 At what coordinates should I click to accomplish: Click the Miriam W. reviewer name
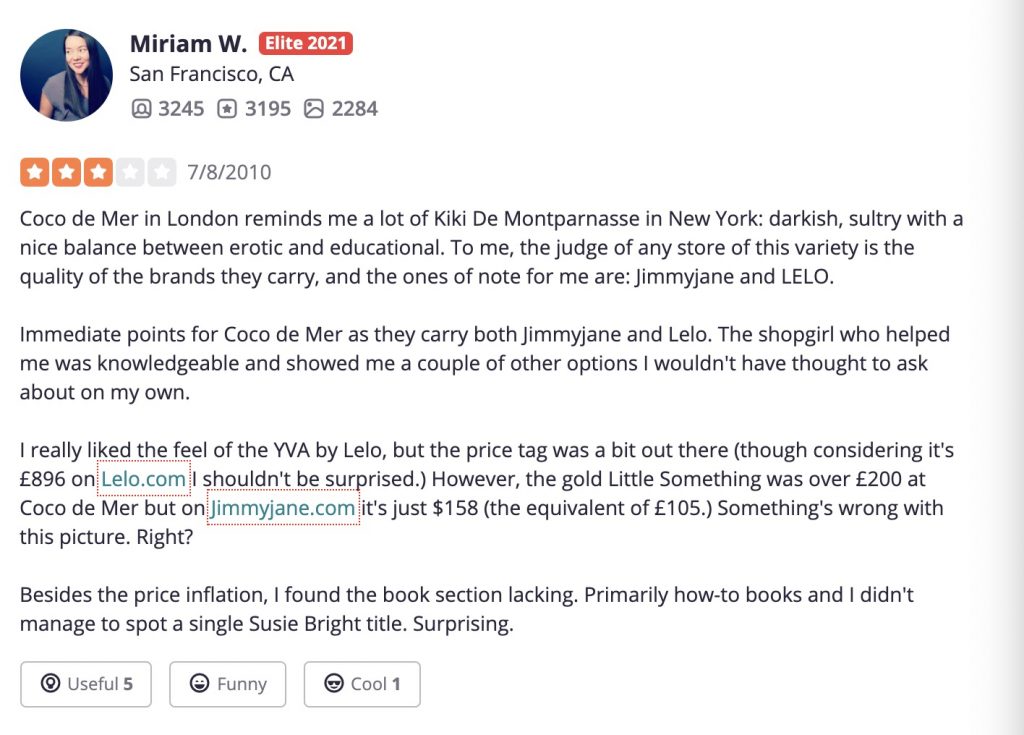tap(188, 44)
